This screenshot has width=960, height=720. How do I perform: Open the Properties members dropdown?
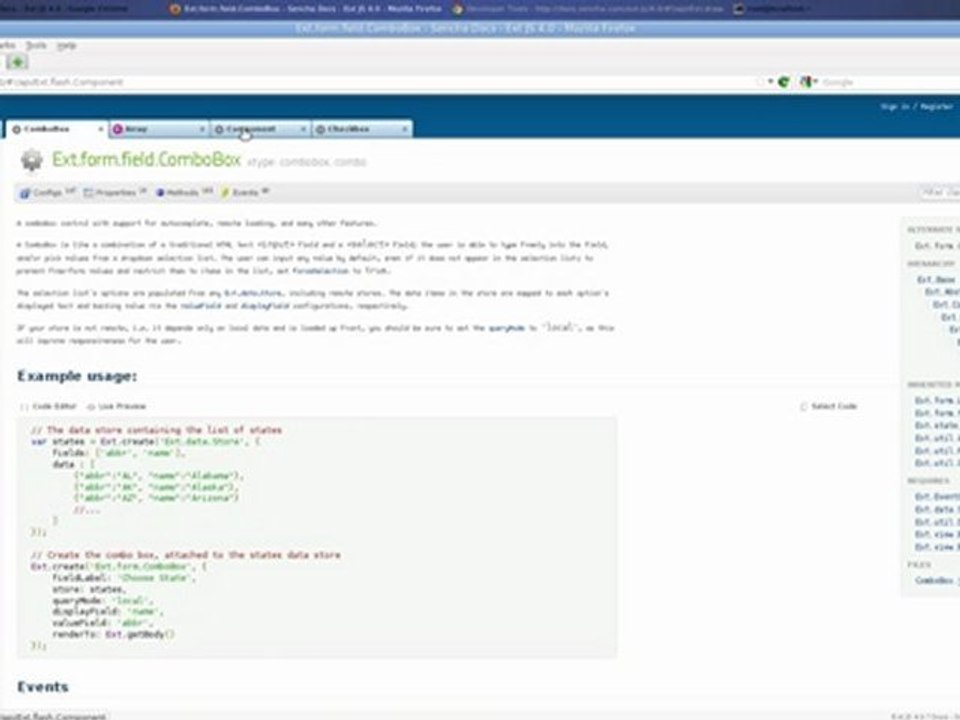pos(115,193)
